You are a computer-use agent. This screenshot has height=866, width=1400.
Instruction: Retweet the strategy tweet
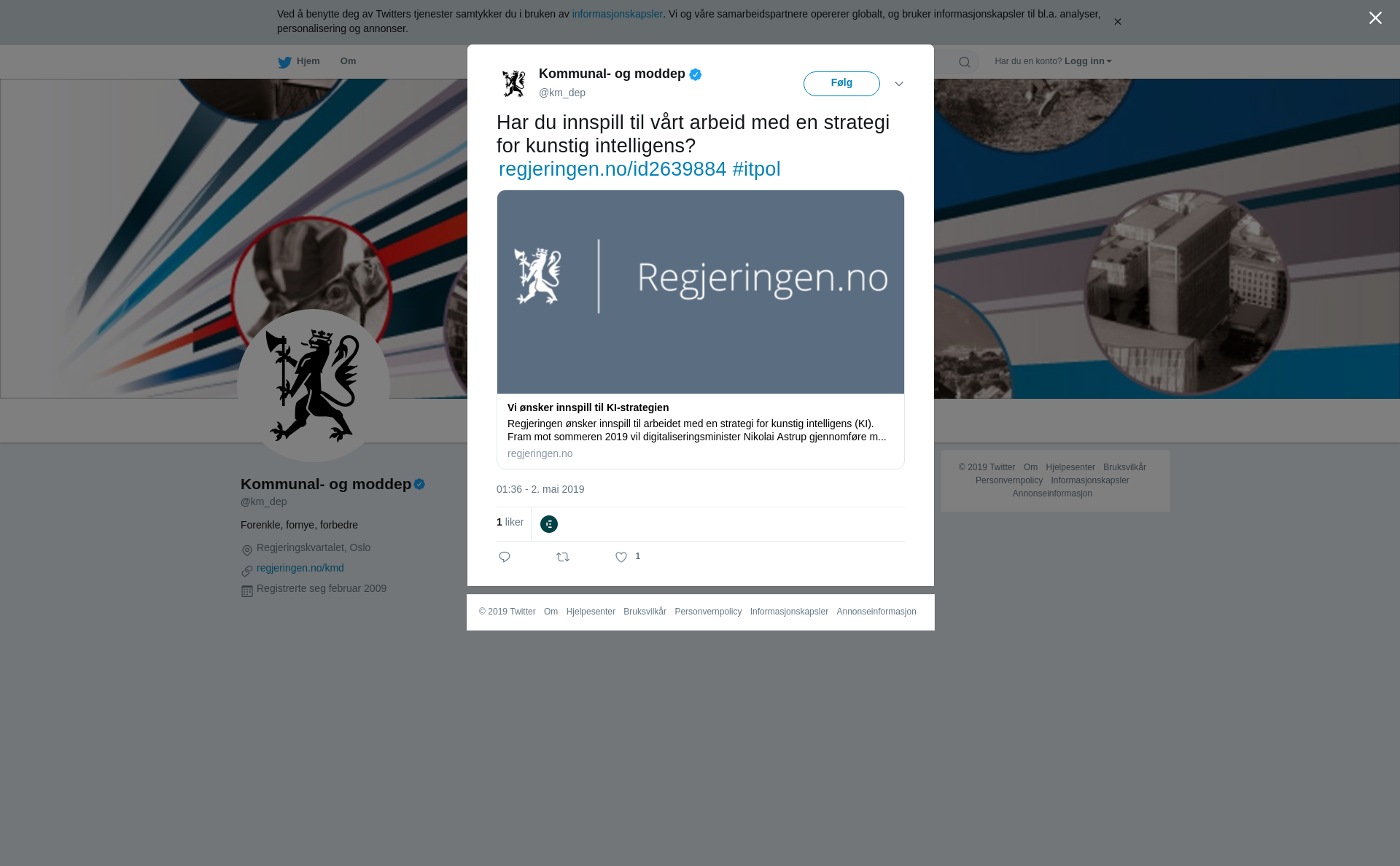[x=563, y=557]
